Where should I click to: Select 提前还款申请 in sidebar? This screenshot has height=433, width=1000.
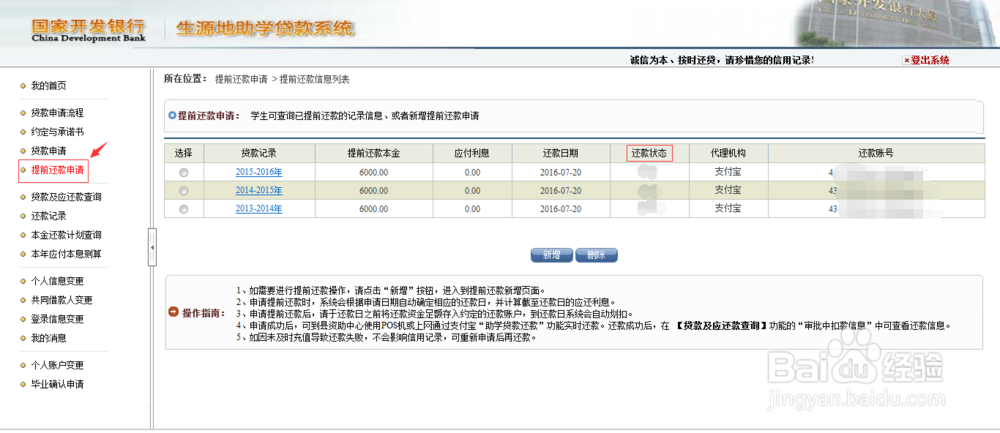click(57, 170)
